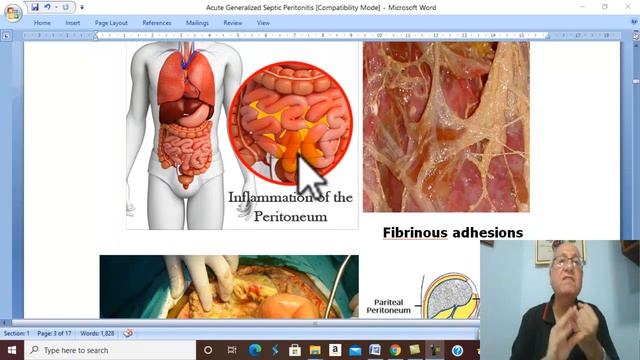640x360 pixels.
Task: Expand Customize Quick Access Toolbar dropdown
Action: 82,7
